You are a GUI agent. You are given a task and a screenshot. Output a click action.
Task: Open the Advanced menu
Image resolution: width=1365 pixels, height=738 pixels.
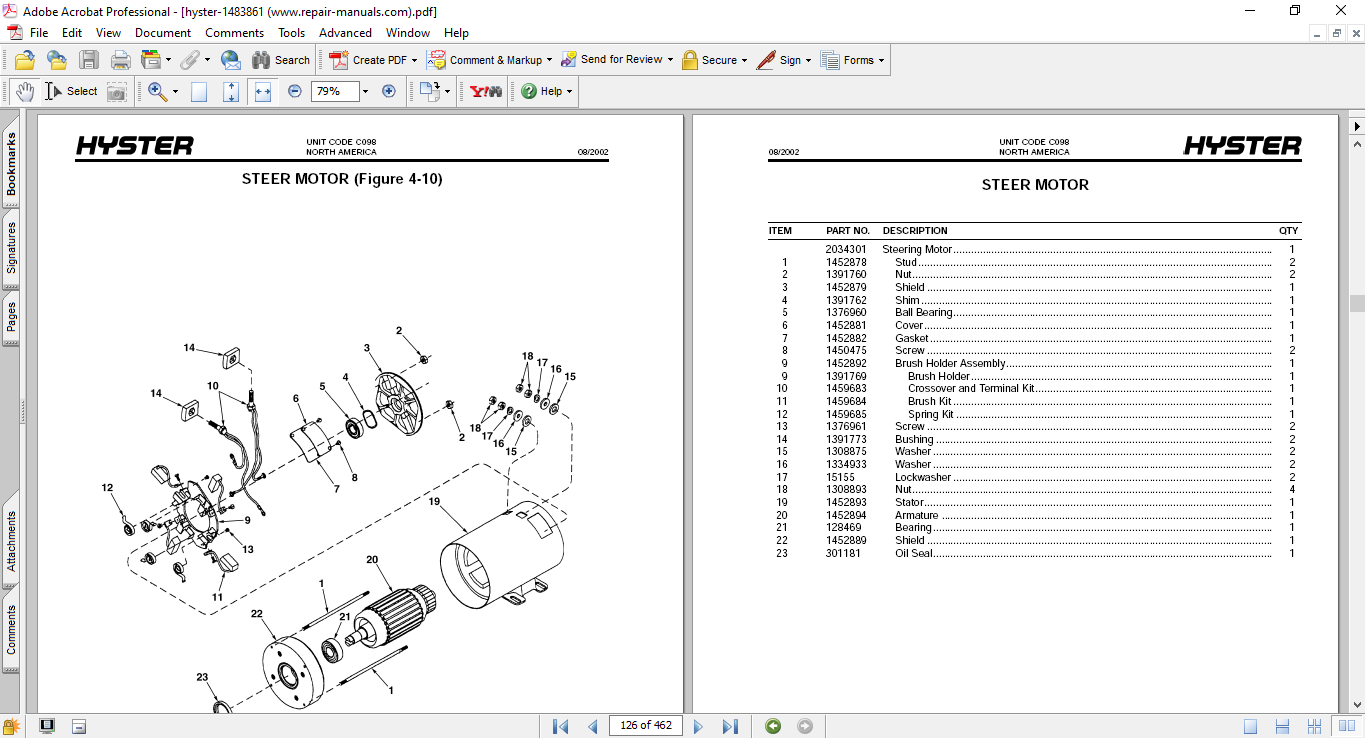[345, 33]
